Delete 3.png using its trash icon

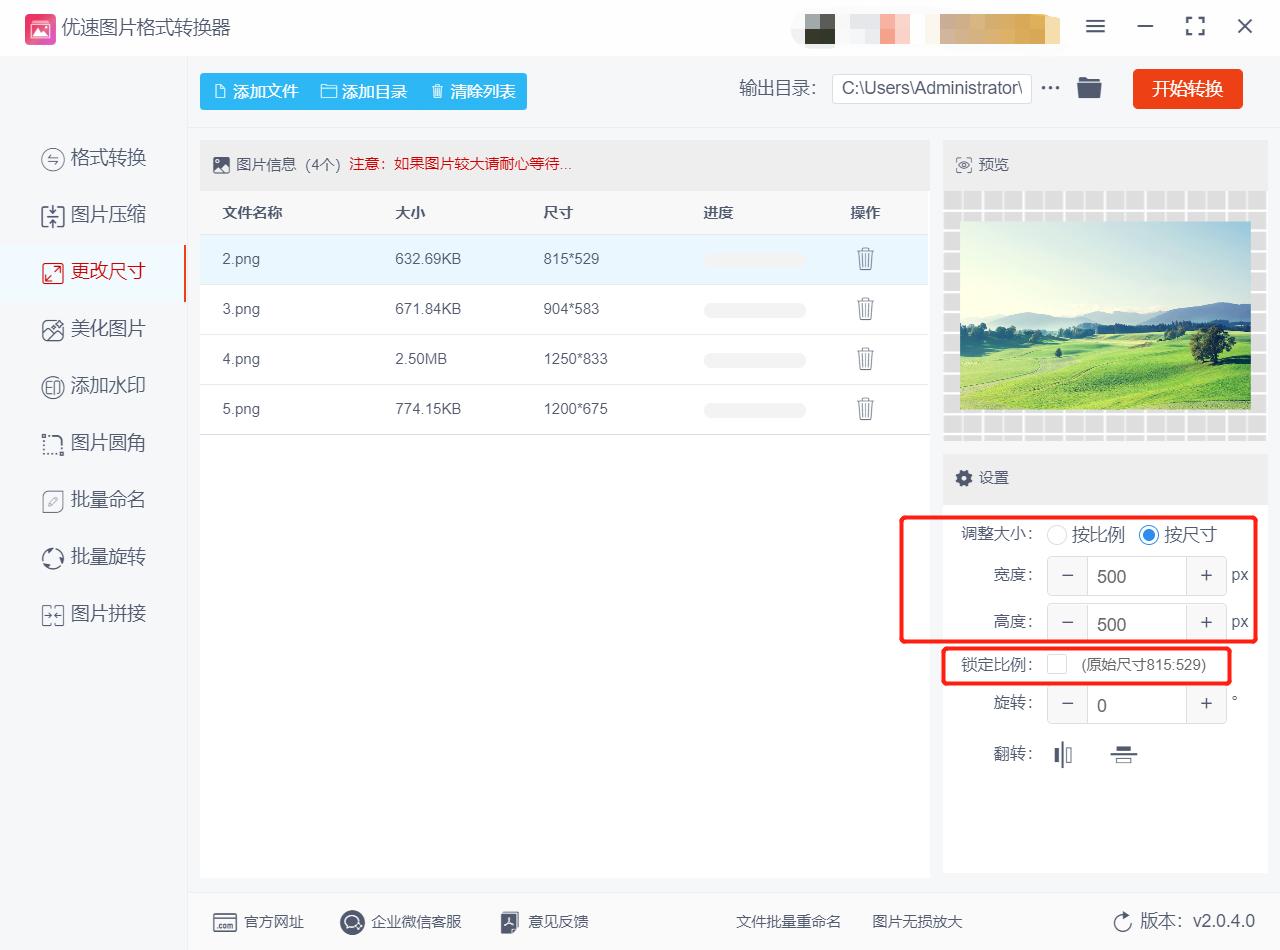coord(864,309)
